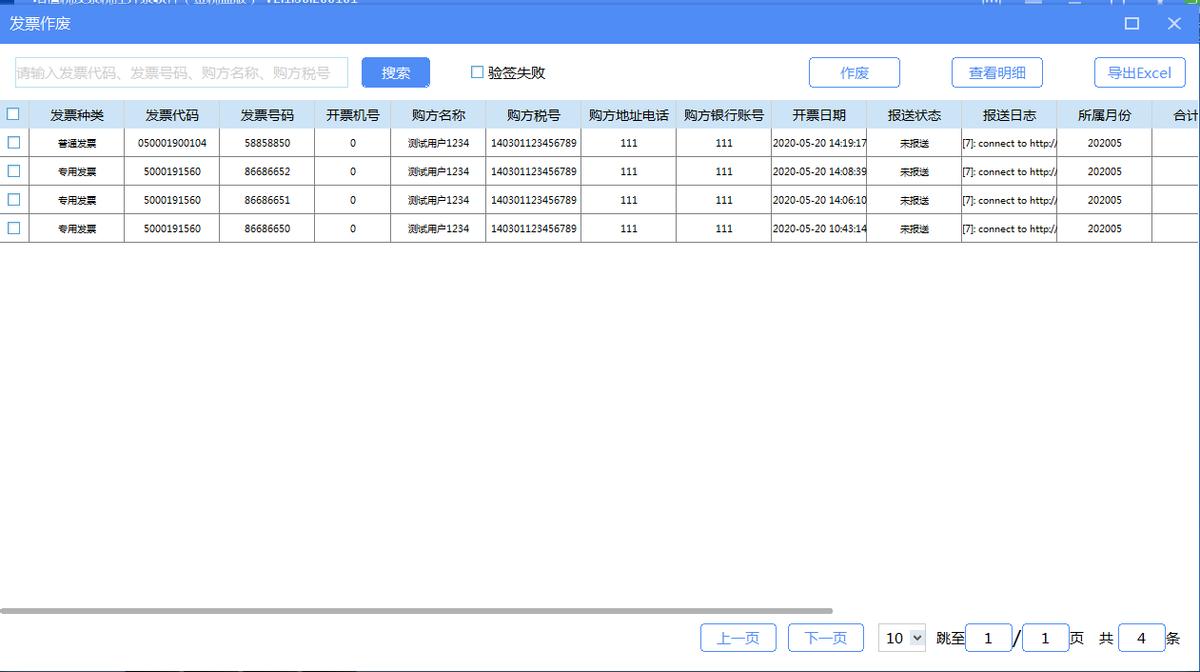Image resolution: width=1200 pixels, height=672 pixels.
Task: Click the 发票种类 column header
Action: [x=77, y=115]
